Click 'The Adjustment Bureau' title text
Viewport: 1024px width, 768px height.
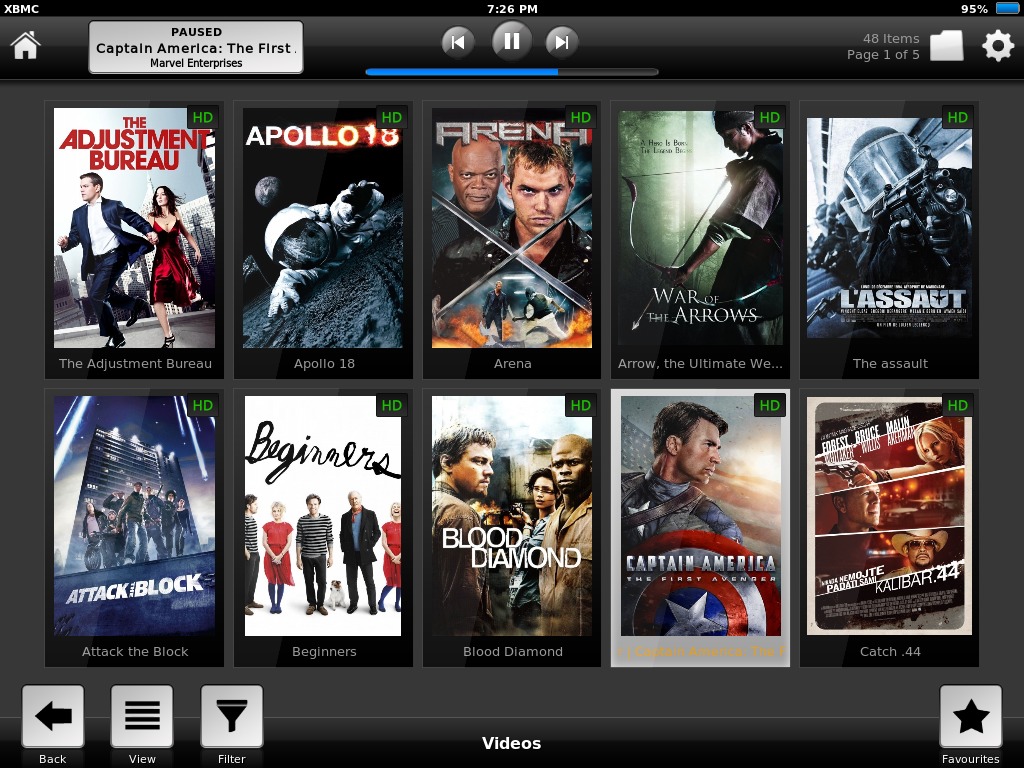[x=135, y=364]
